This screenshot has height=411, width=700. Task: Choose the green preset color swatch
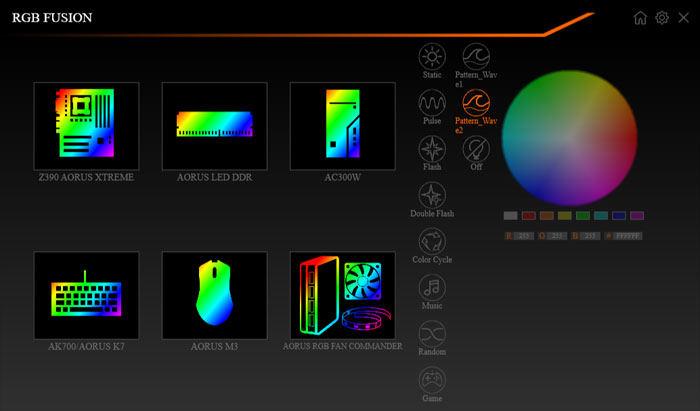click(x=583, y=216)
